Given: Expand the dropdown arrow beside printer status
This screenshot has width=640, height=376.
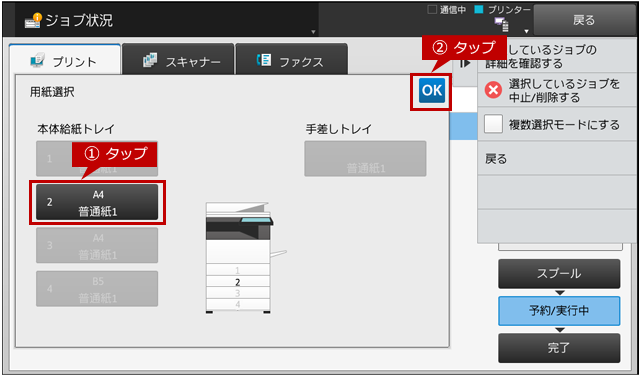Looking at the screenshot, I should click(527, 31).
